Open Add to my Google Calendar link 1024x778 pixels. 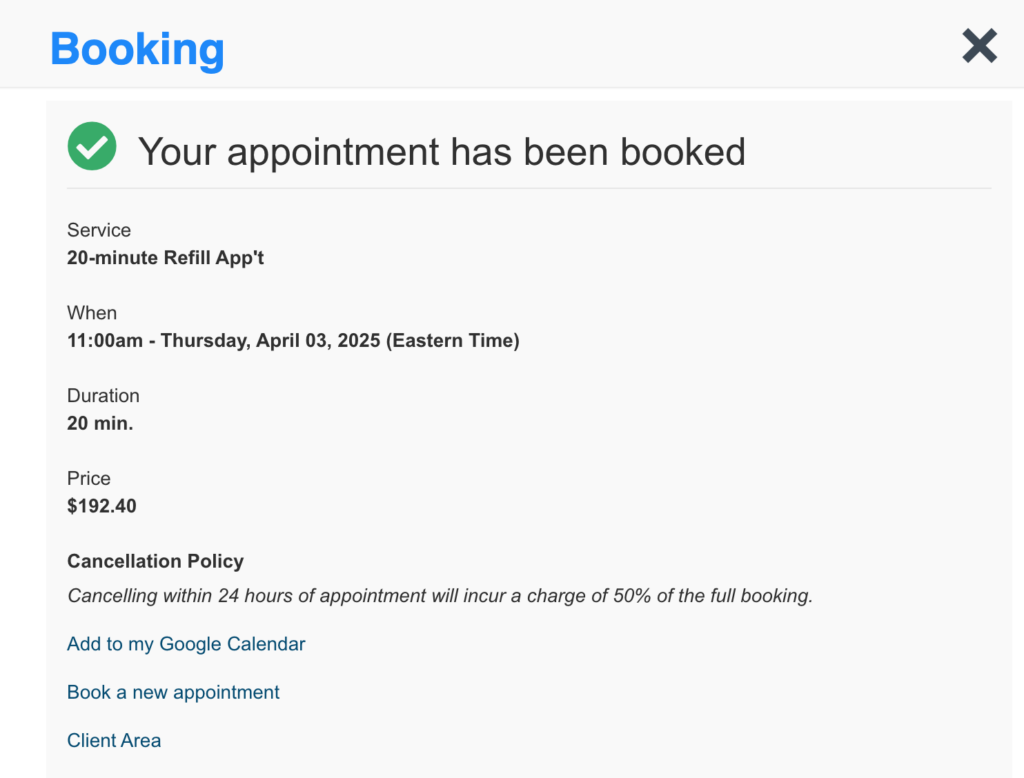coord(186,644)
